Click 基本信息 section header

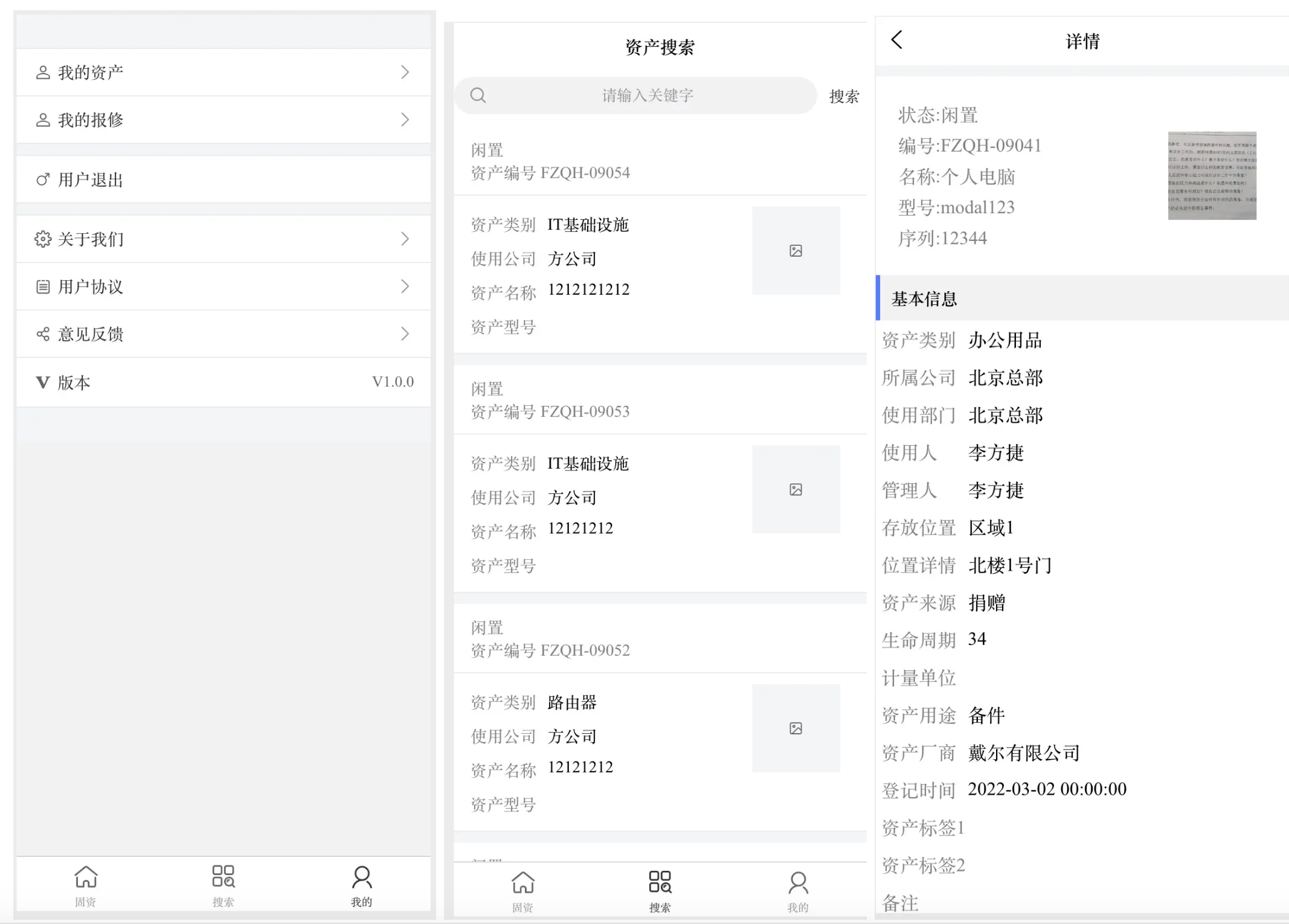[x=1083, y=298]
